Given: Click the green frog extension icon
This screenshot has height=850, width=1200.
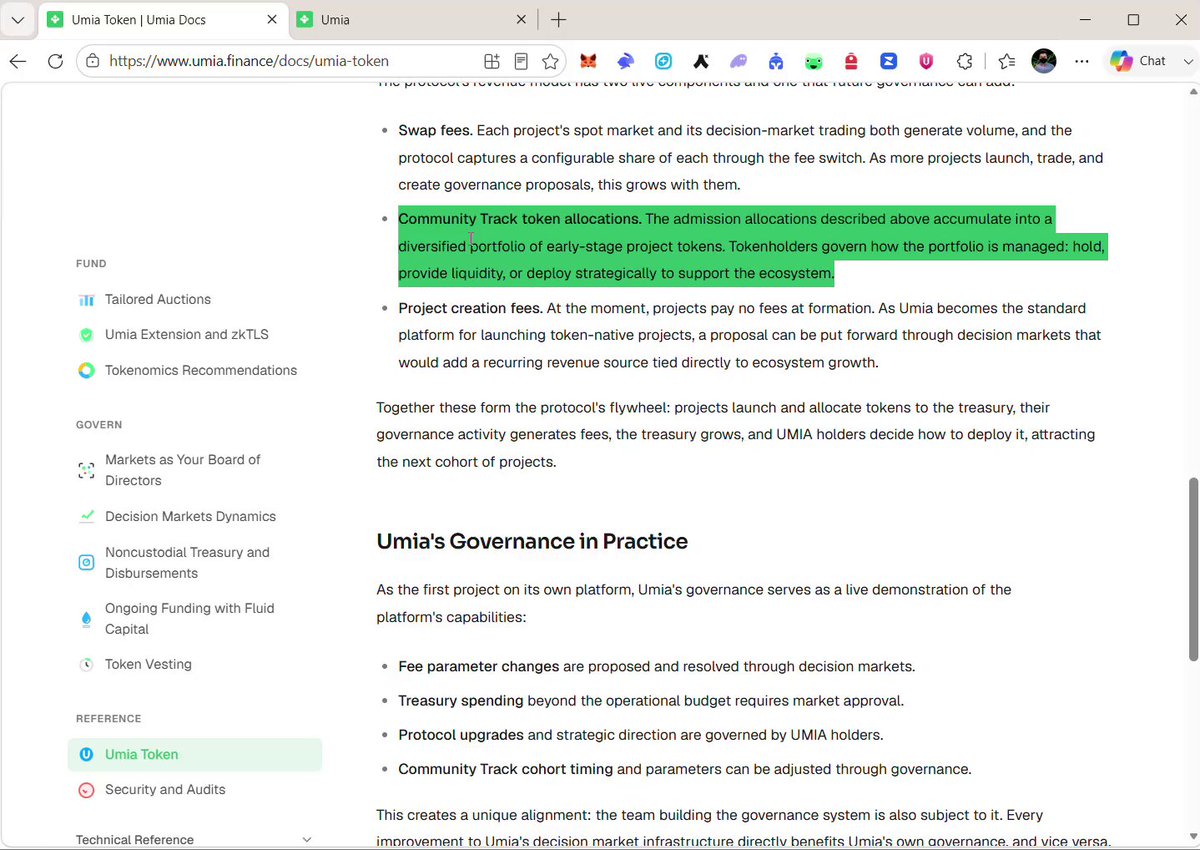Looking at the screenshot, I should 814,61.
